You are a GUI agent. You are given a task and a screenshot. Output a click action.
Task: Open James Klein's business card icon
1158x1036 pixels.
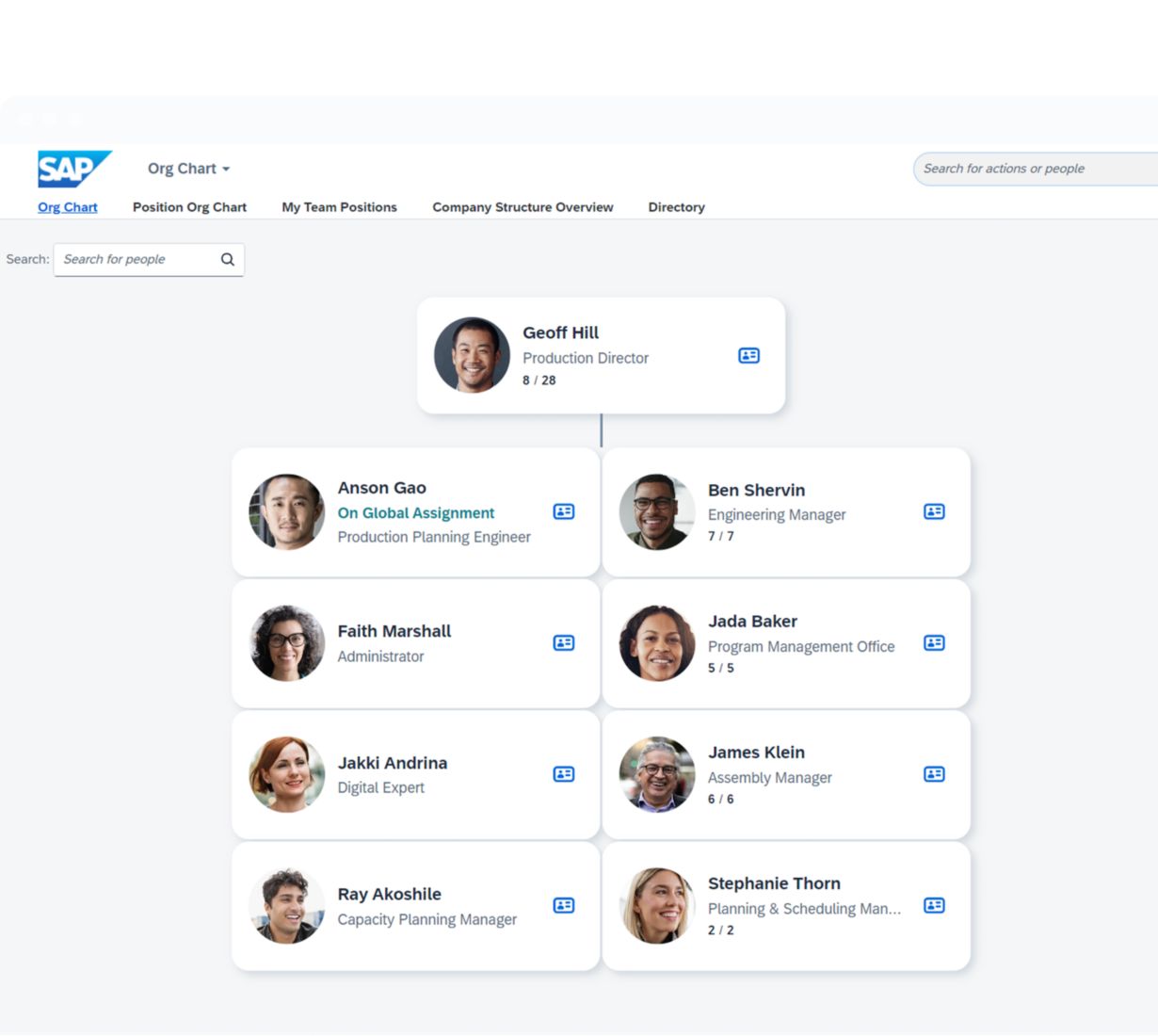click(933, 773)
